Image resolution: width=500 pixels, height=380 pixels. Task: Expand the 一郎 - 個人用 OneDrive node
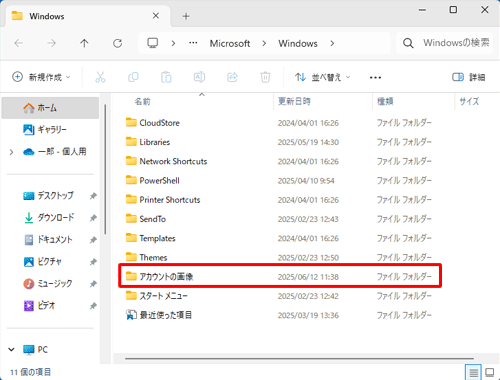(11, 152)
